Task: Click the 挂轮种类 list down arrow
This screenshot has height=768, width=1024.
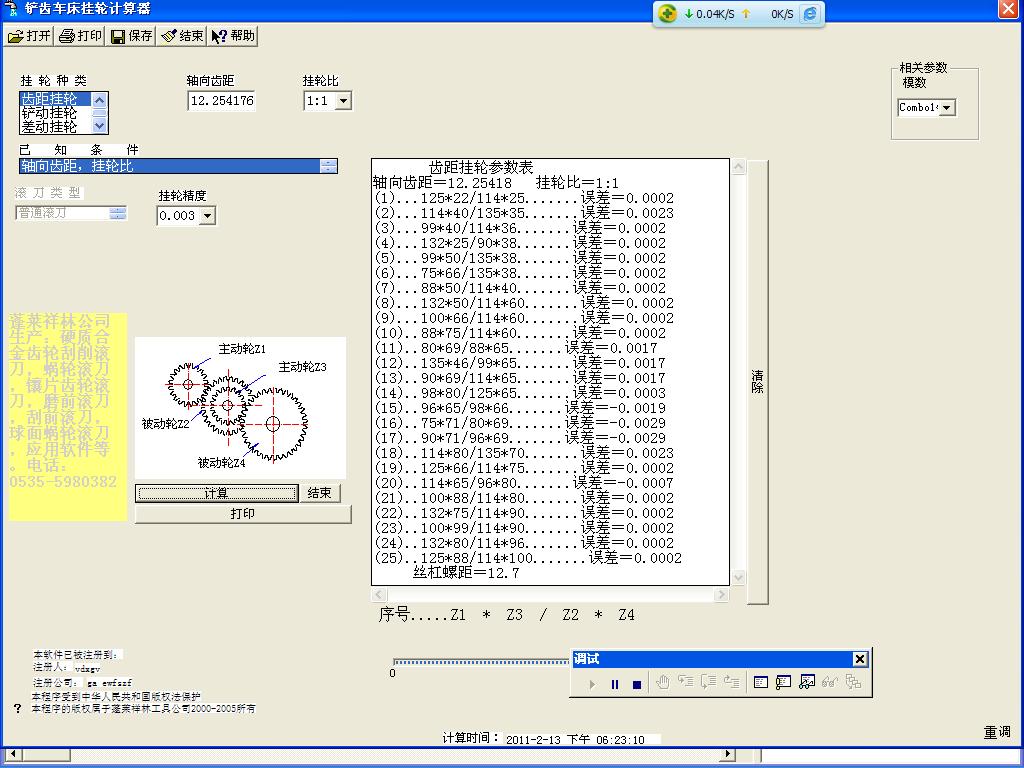Action: pyautogui.click(x=99, y=126)
